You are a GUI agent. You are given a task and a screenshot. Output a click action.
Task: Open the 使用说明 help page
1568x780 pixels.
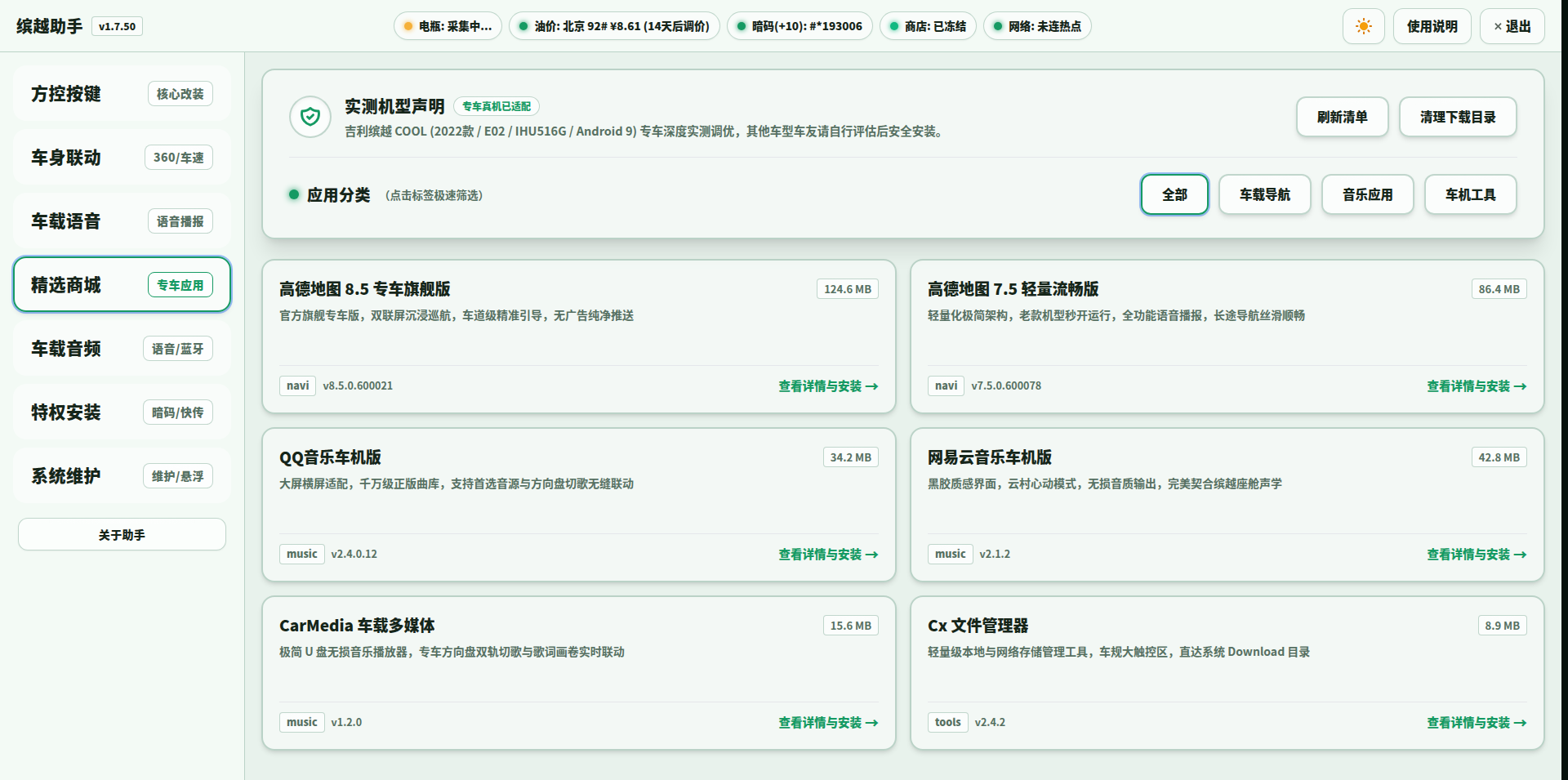point(1432,26)
